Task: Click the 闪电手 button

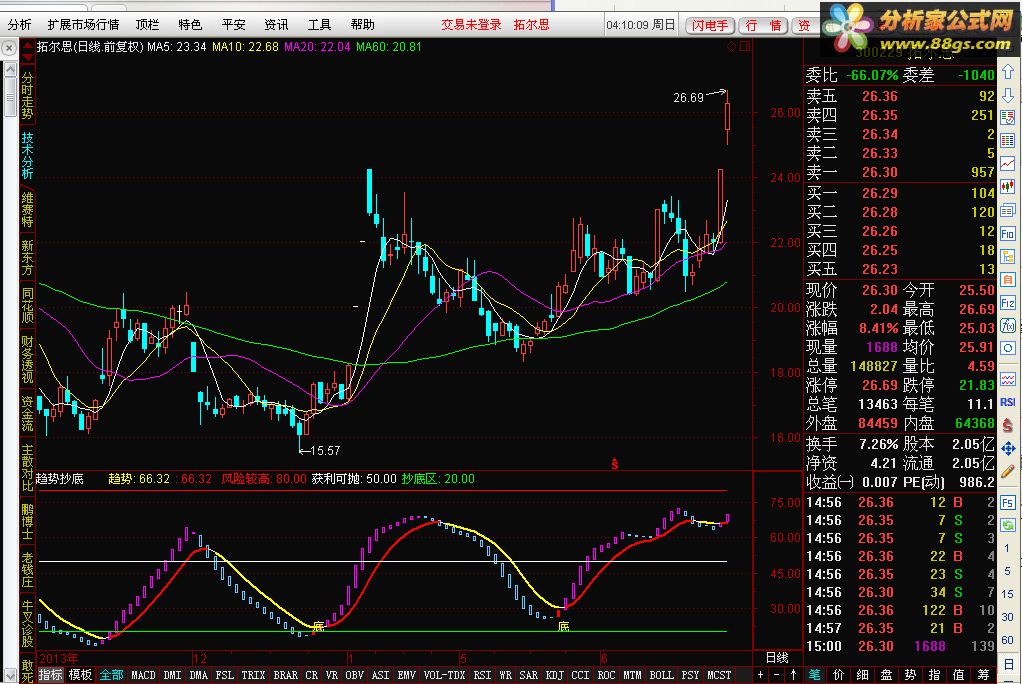Action: 710,25
